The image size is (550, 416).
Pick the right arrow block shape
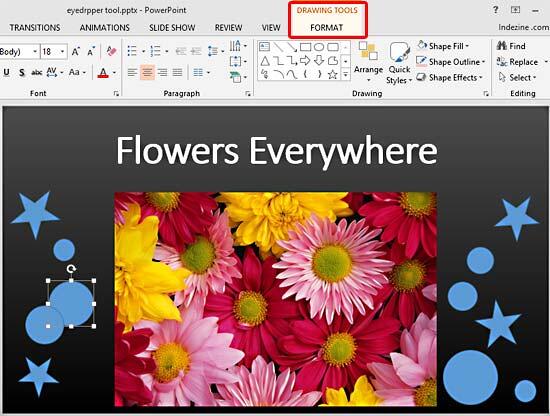305,61
